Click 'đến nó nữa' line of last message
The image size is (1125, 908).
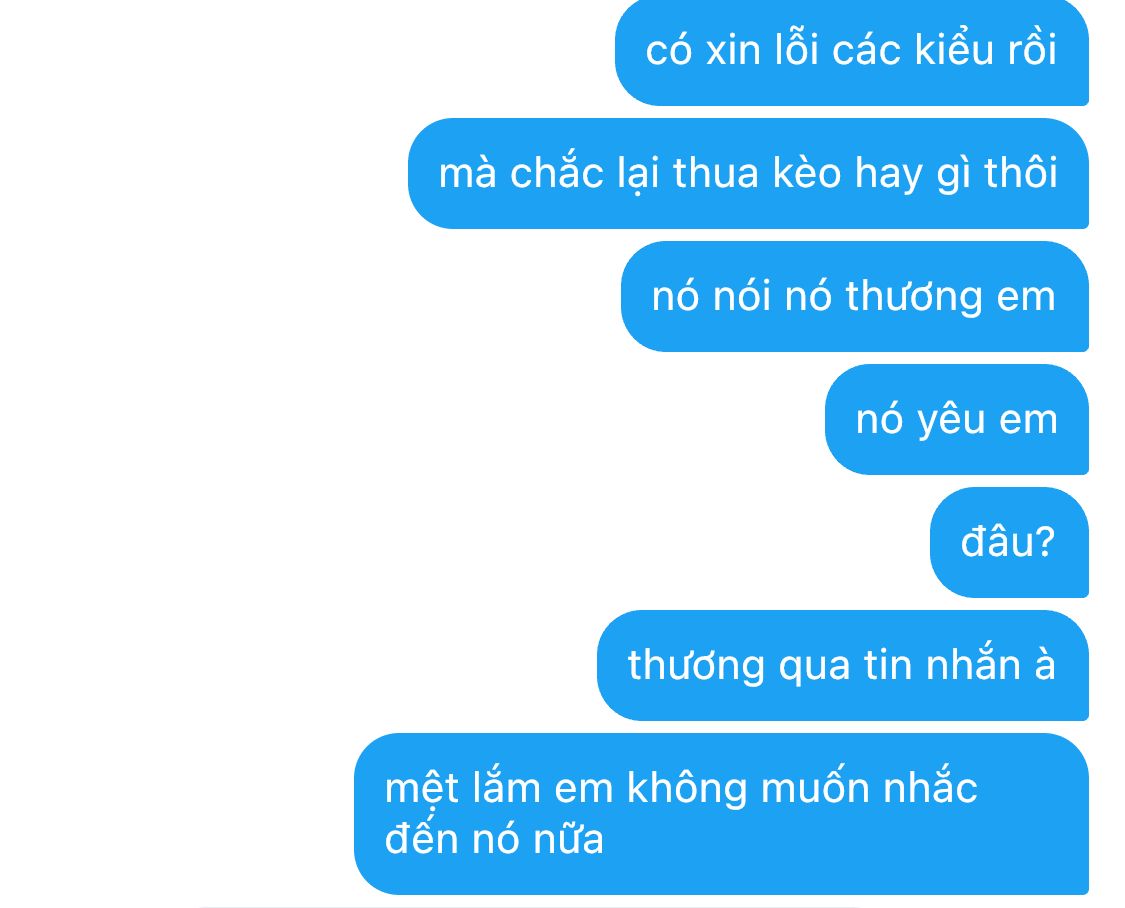494,838
